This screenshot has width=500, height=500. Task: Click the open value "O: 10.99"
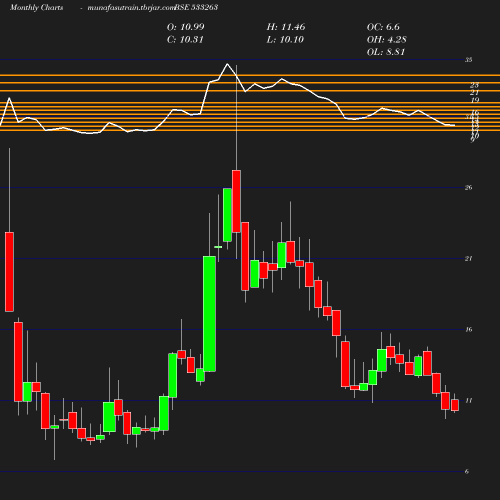(186, 27)
